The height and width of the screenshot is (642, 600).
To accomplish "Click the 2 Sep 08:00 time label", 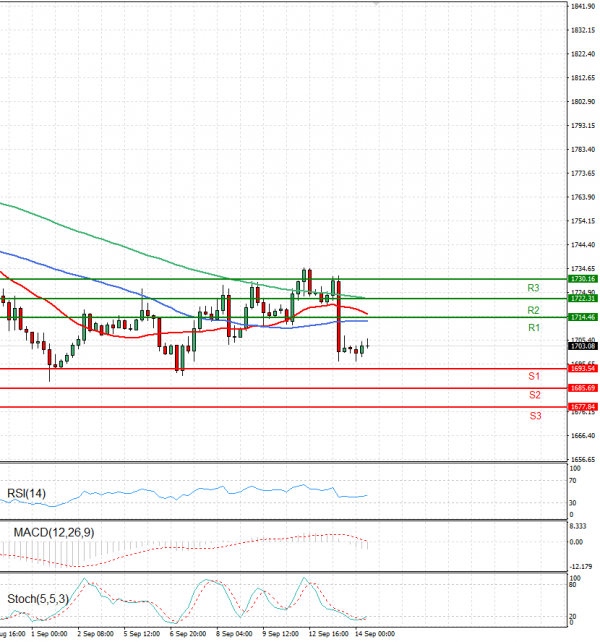I will point(95,634).
